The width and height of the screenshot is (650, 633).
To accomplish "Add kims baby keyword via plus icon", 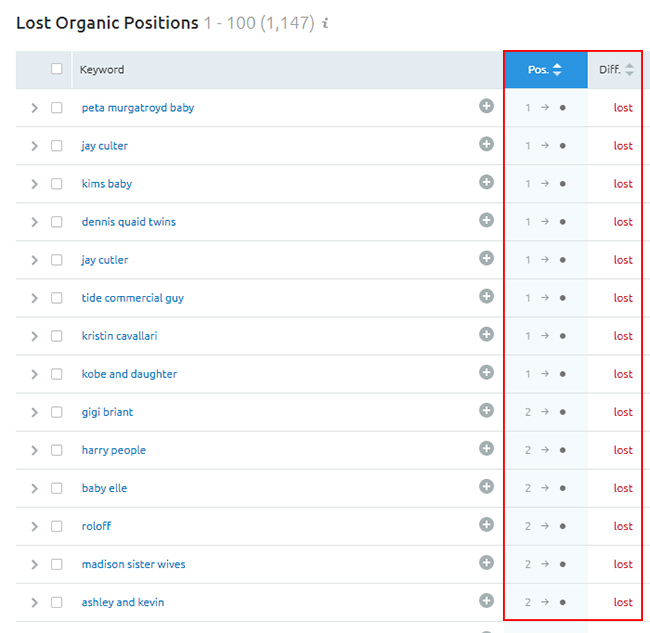I will click(486, 182).
